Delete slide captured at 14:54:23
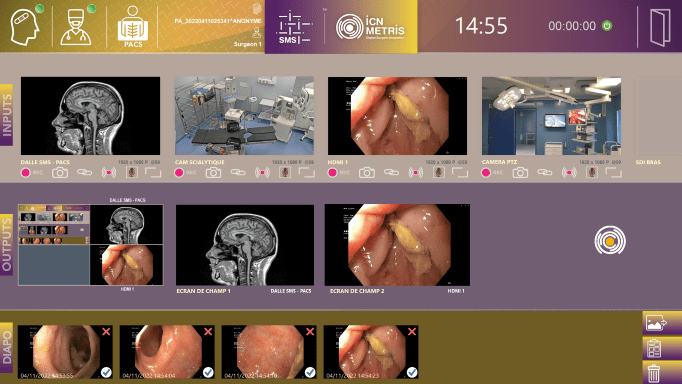This screenshot has width=682, height=384. point(412,332)
